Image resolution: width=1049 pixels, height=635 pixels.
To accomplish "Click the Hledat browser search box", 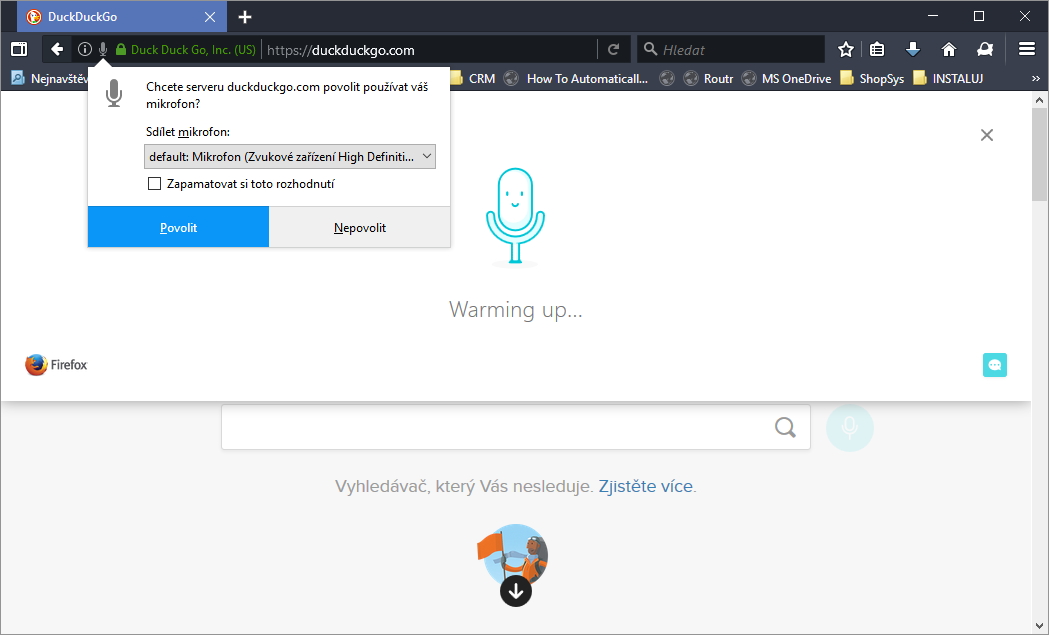I will tap(731, 50).
